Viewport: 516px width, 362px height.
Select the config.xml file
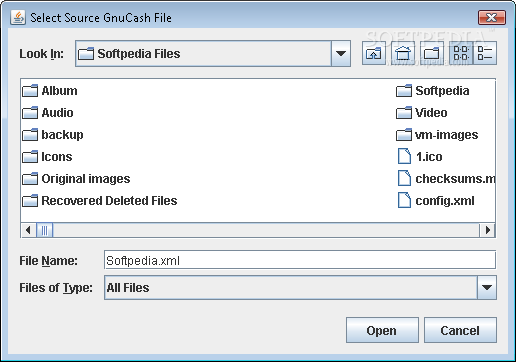(x=436, y=201)
